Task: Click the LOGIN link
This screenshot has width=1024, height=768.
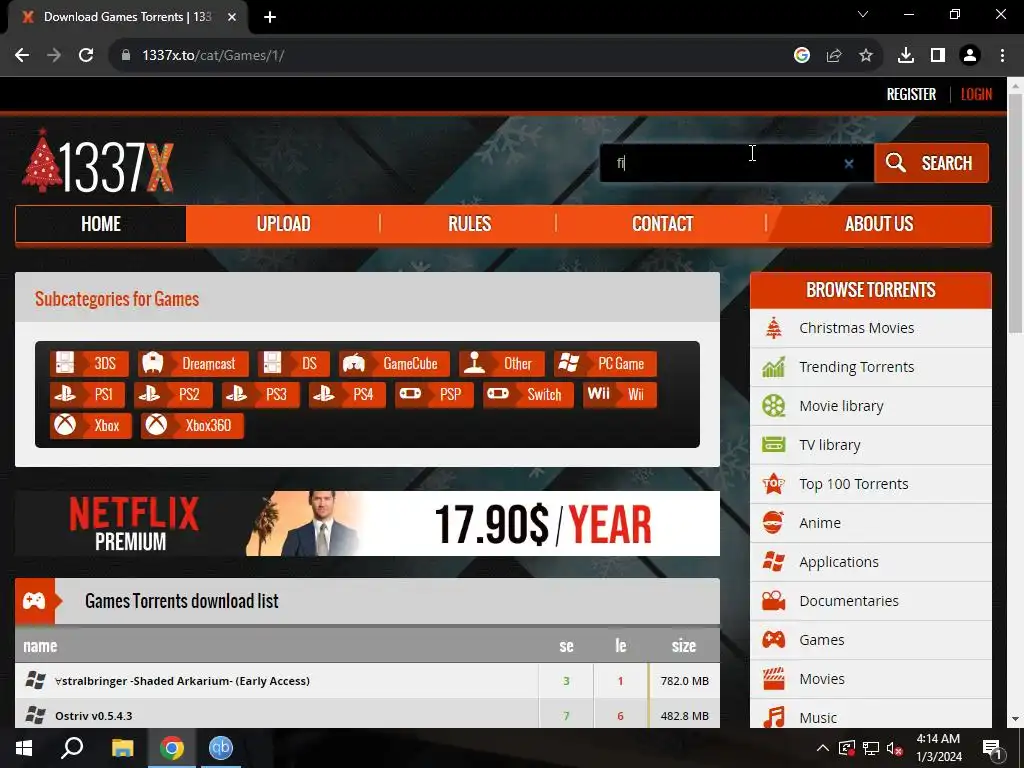Action: [x=976, y=95]
